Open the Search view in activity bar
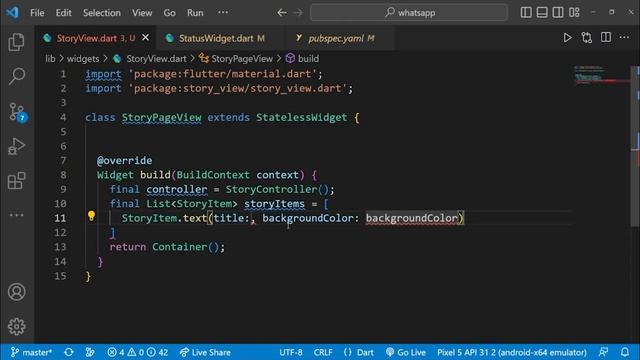640x360 pixels. coord(16,76)
